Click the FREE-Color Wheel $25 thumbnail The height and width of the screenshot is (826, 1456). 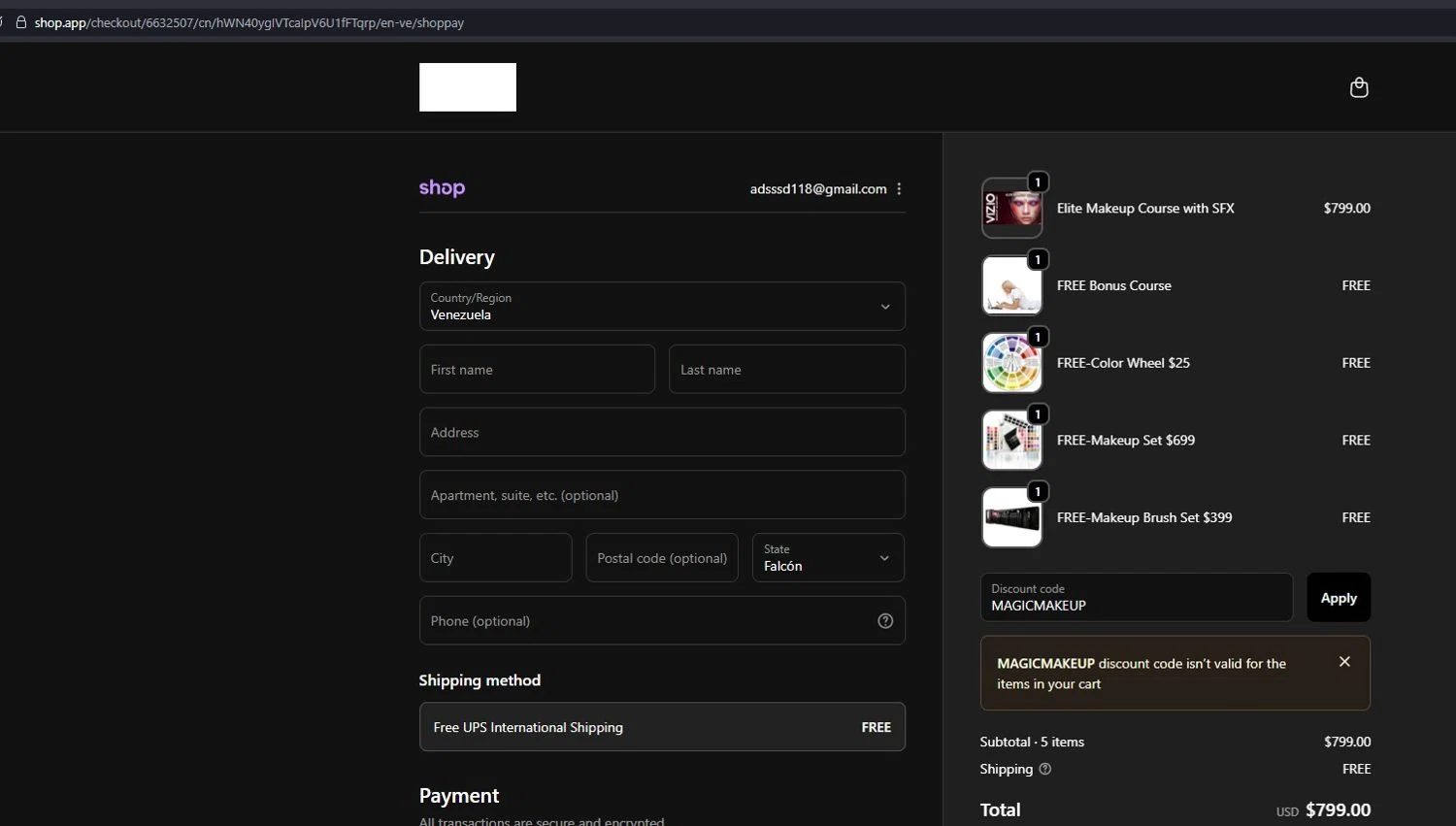pyautogui.click(x=1012, y=363)
